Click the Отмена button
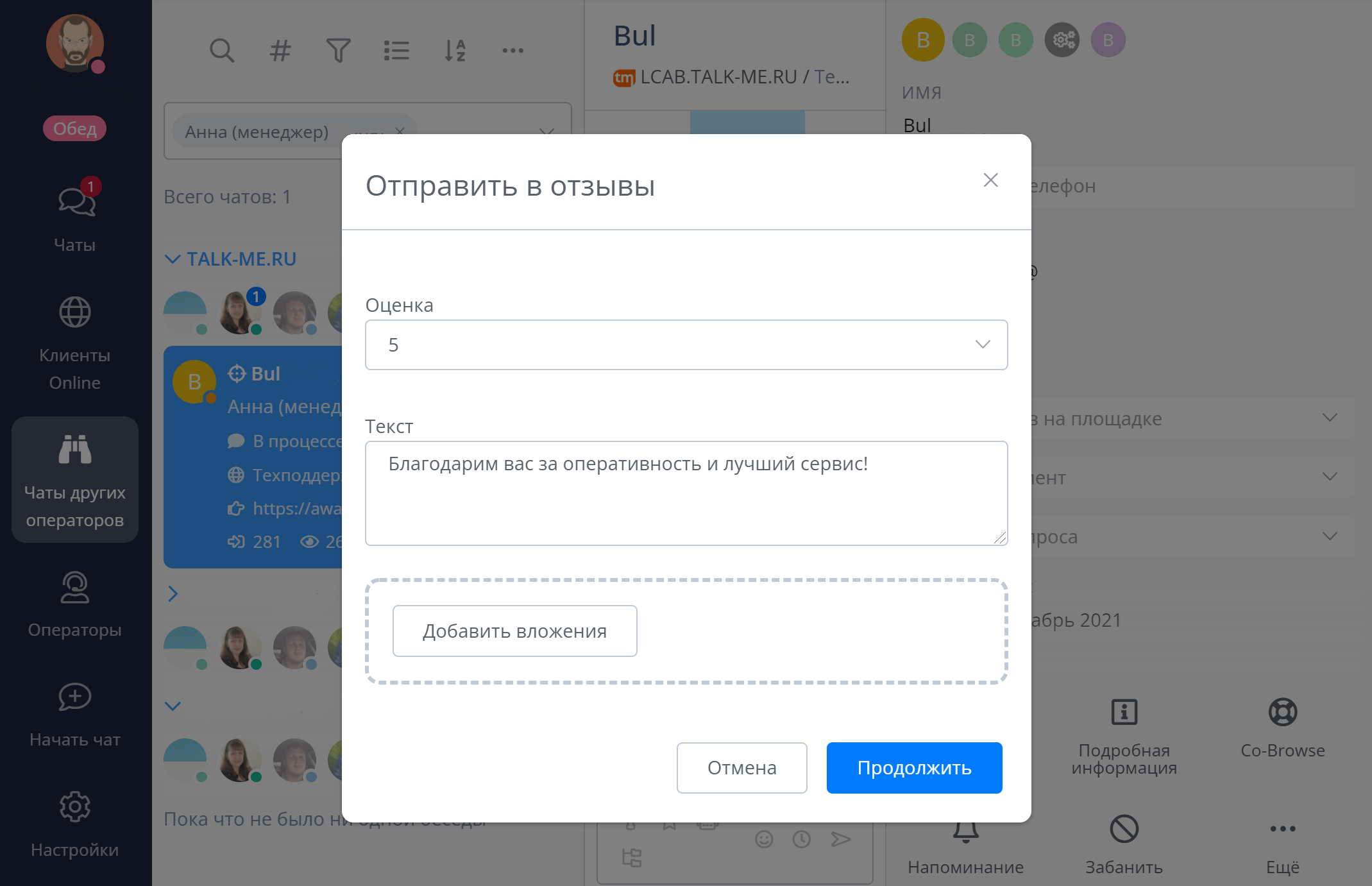Viewport: 1372px width, 886px height. click(741, 767)
